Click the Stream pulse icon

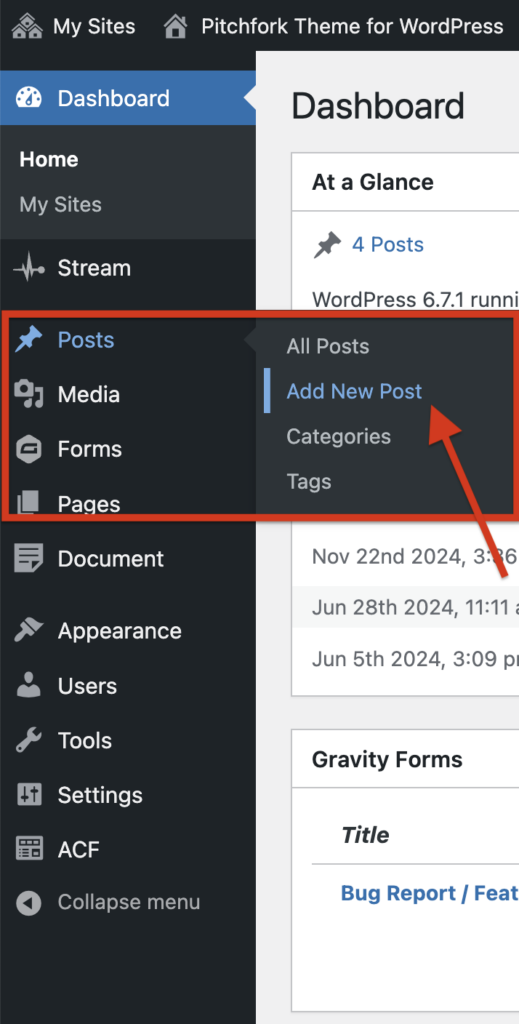29,268
